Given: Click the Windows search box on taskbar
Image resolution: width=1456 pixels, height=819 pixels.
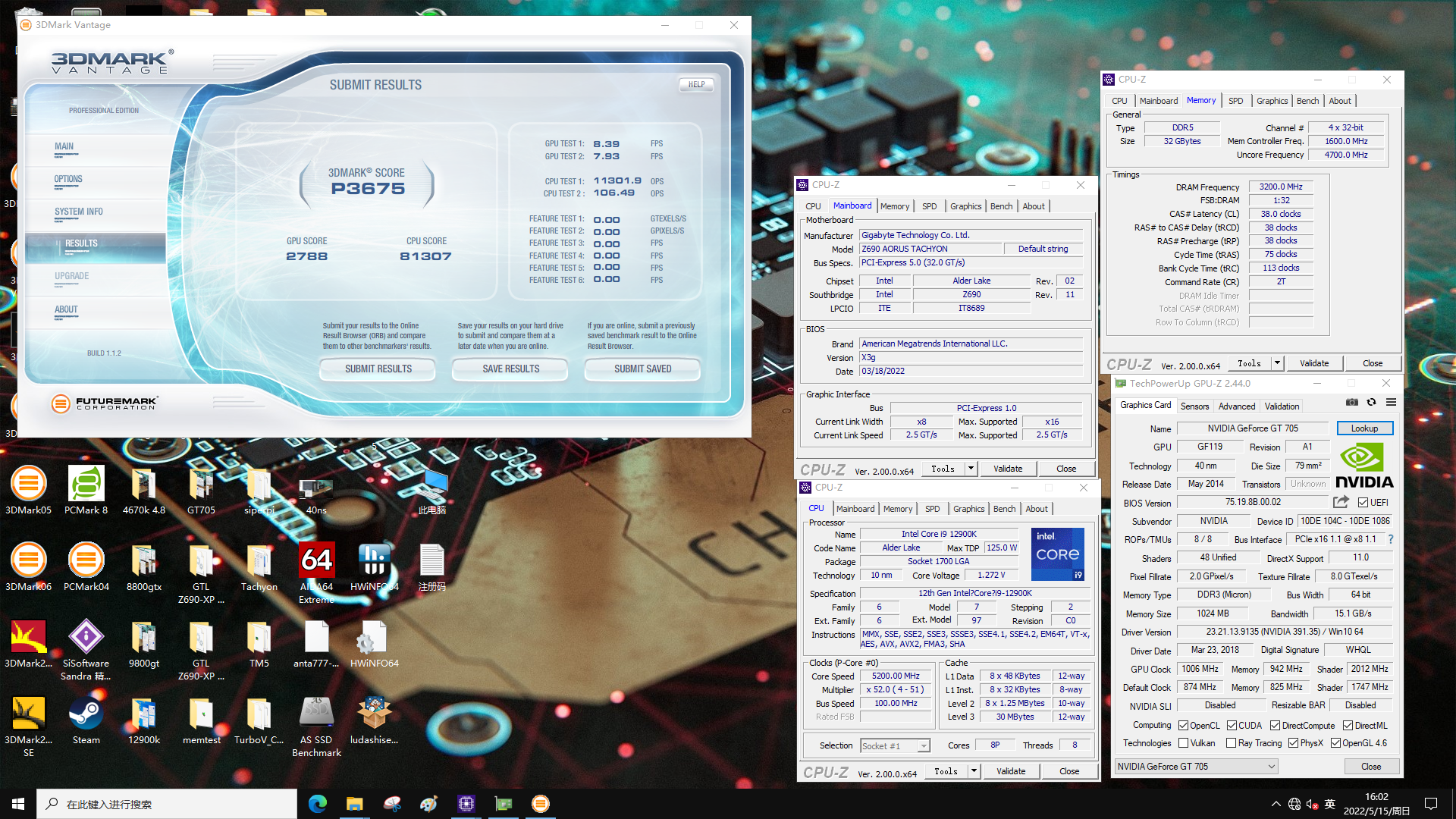Looking at the screenshot, I should [167, 804].
